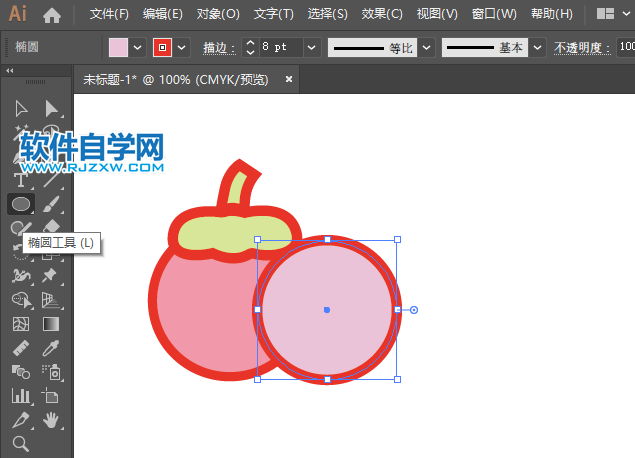Adjust stroke weight with the stepper arrows
The height and width of the screenshot is (458, 635).
(x=250, y=47)
